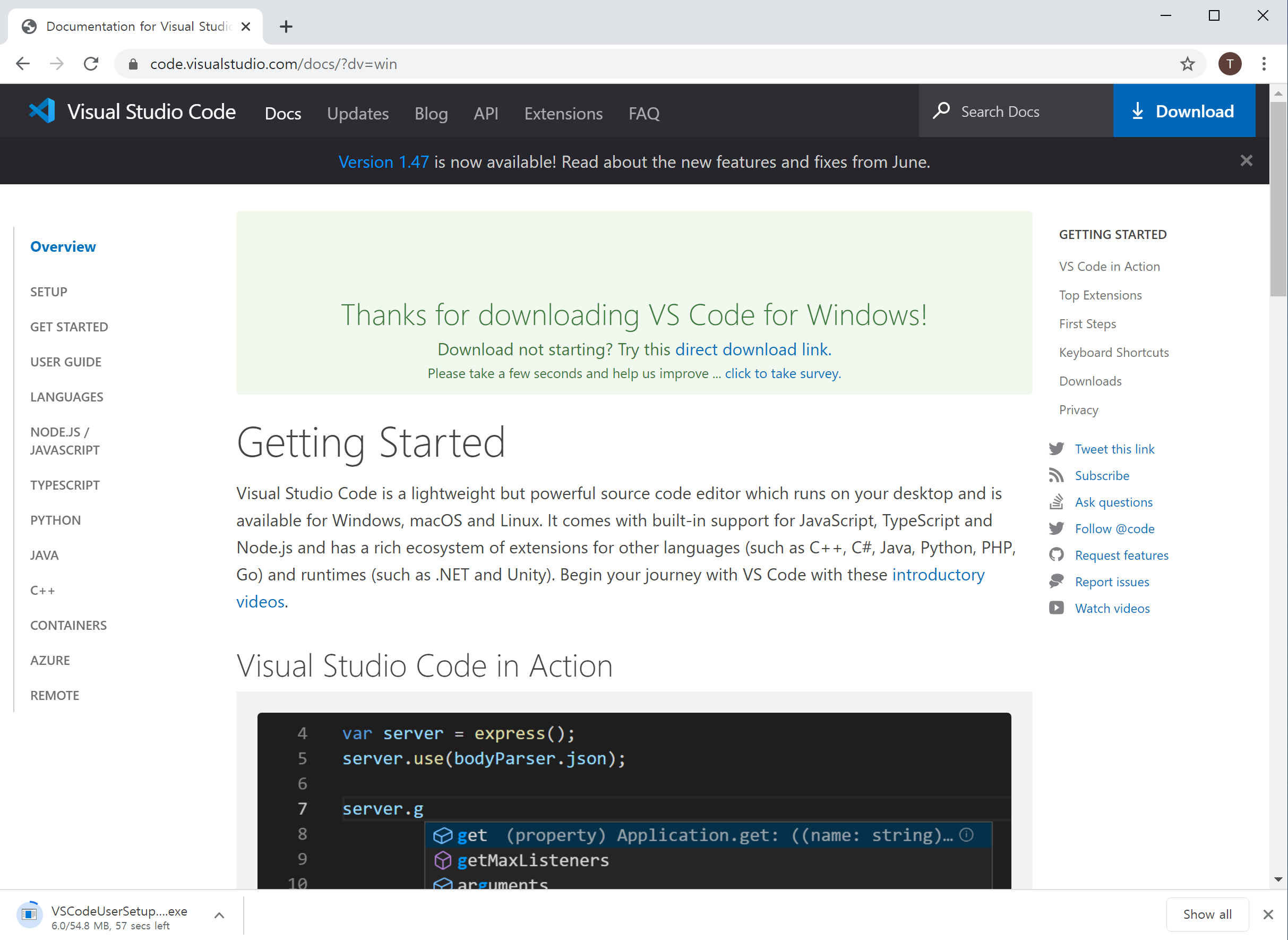Open the Extensions nav item
The width and height of the screenshot is (1288, 940).
point(563,113)
